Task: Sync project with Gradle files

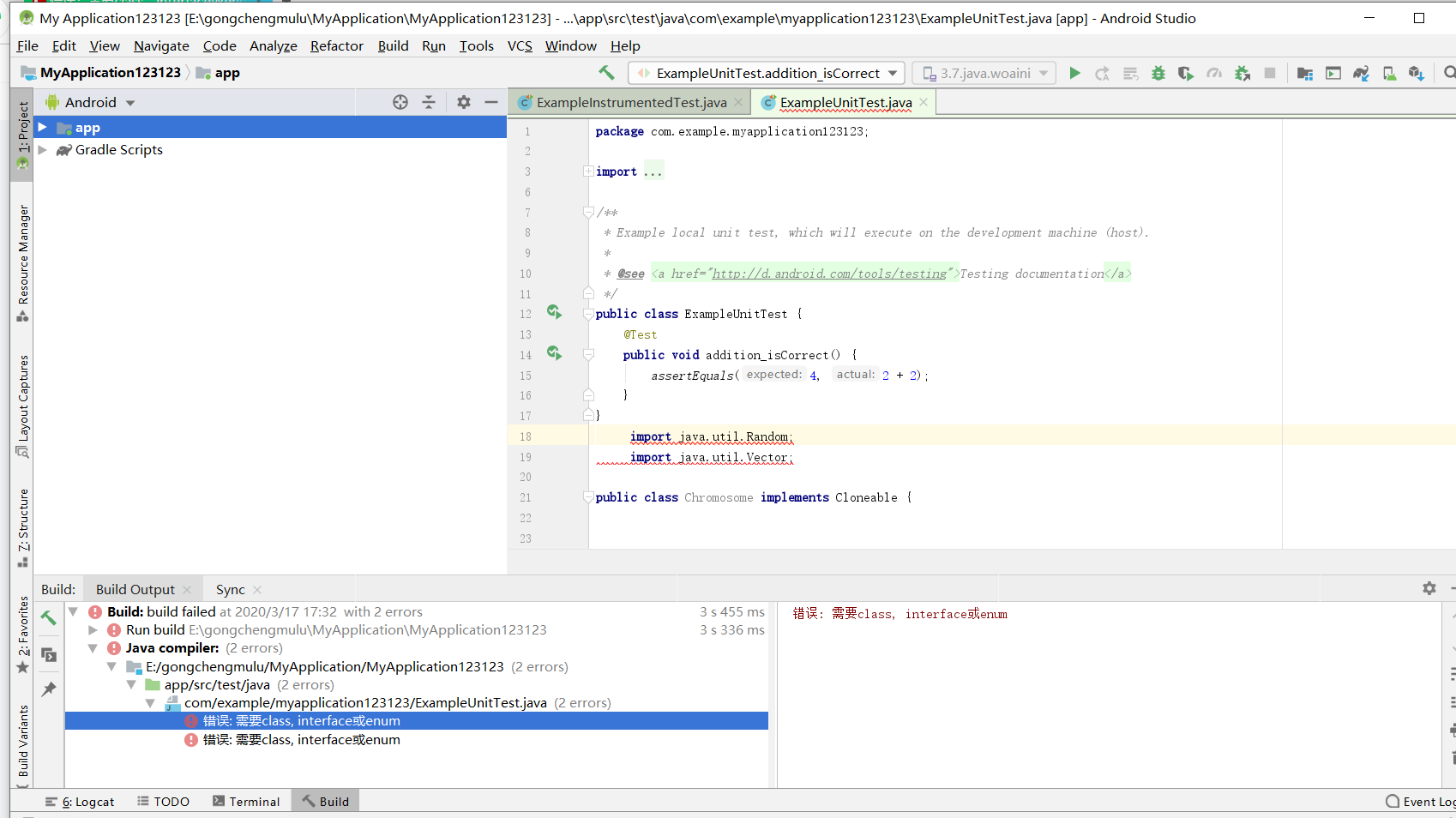Action: [1361, 73]
